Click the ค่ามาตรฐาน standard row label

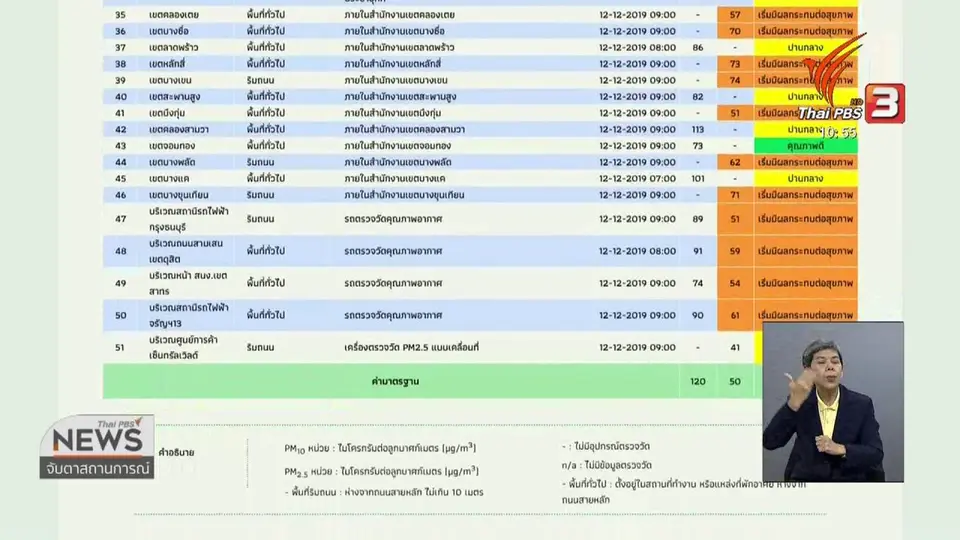point(395,381)
